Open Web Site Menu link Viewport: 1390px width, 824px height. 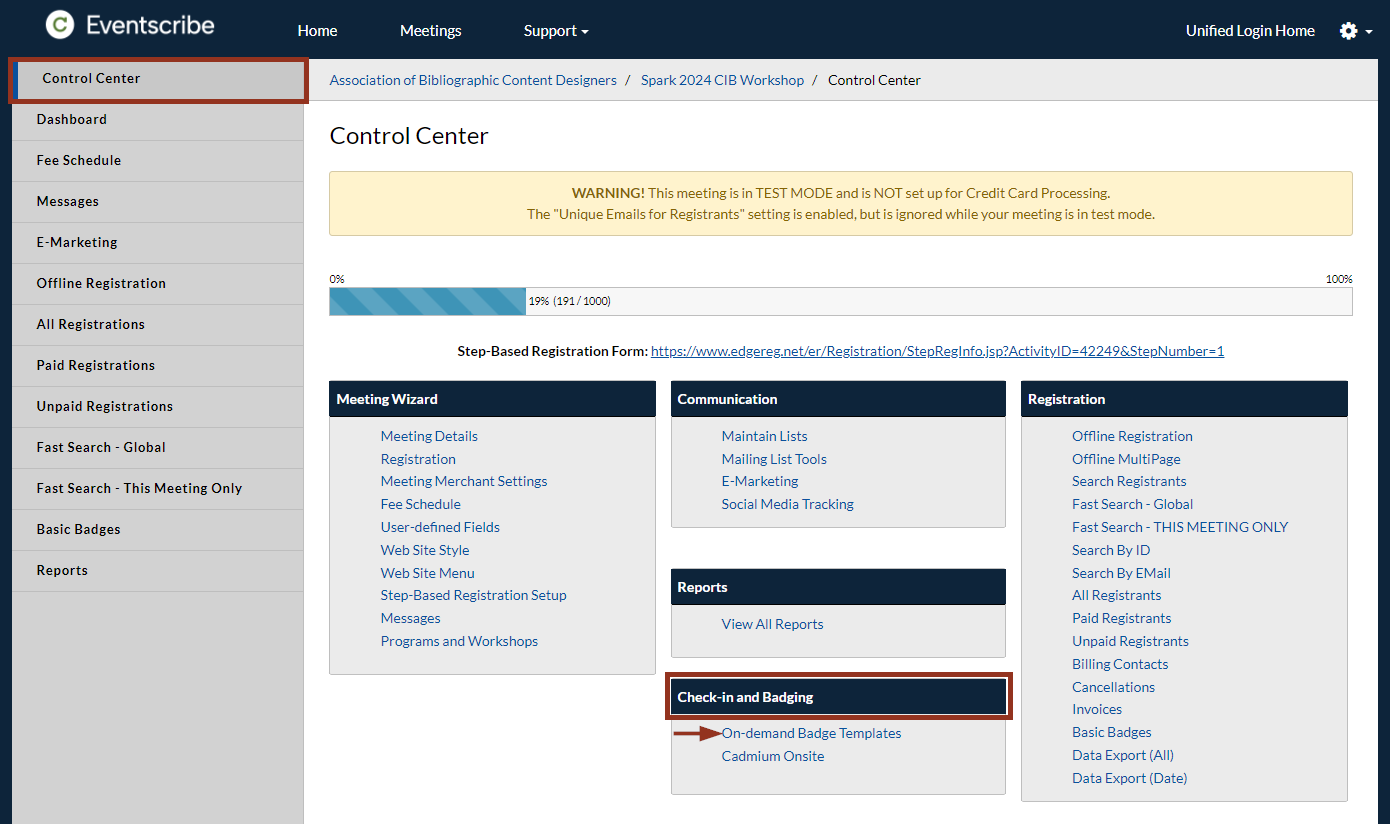[x=428, y=573]
